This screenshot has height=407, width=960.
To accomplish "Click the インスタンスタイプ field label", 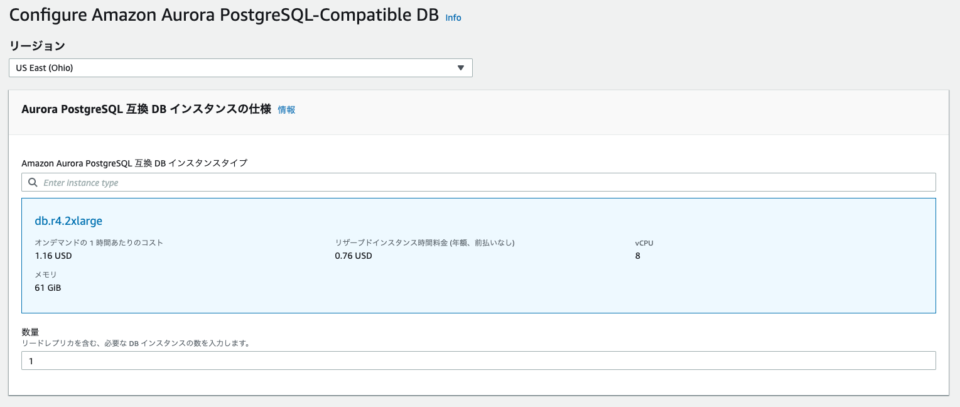I will click(x=135, y=163).
